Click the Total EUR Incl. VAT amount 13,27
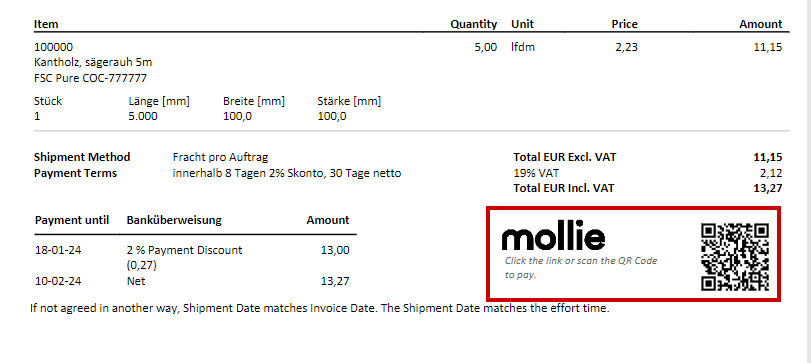 768,188
